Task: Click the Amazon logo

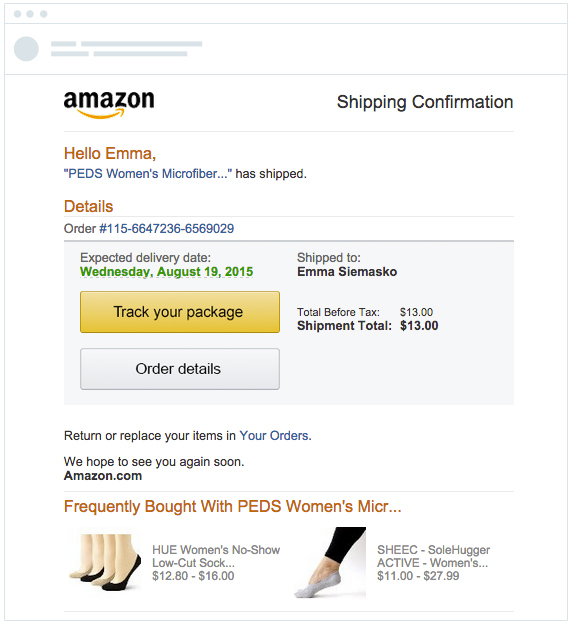Action: 109,104
